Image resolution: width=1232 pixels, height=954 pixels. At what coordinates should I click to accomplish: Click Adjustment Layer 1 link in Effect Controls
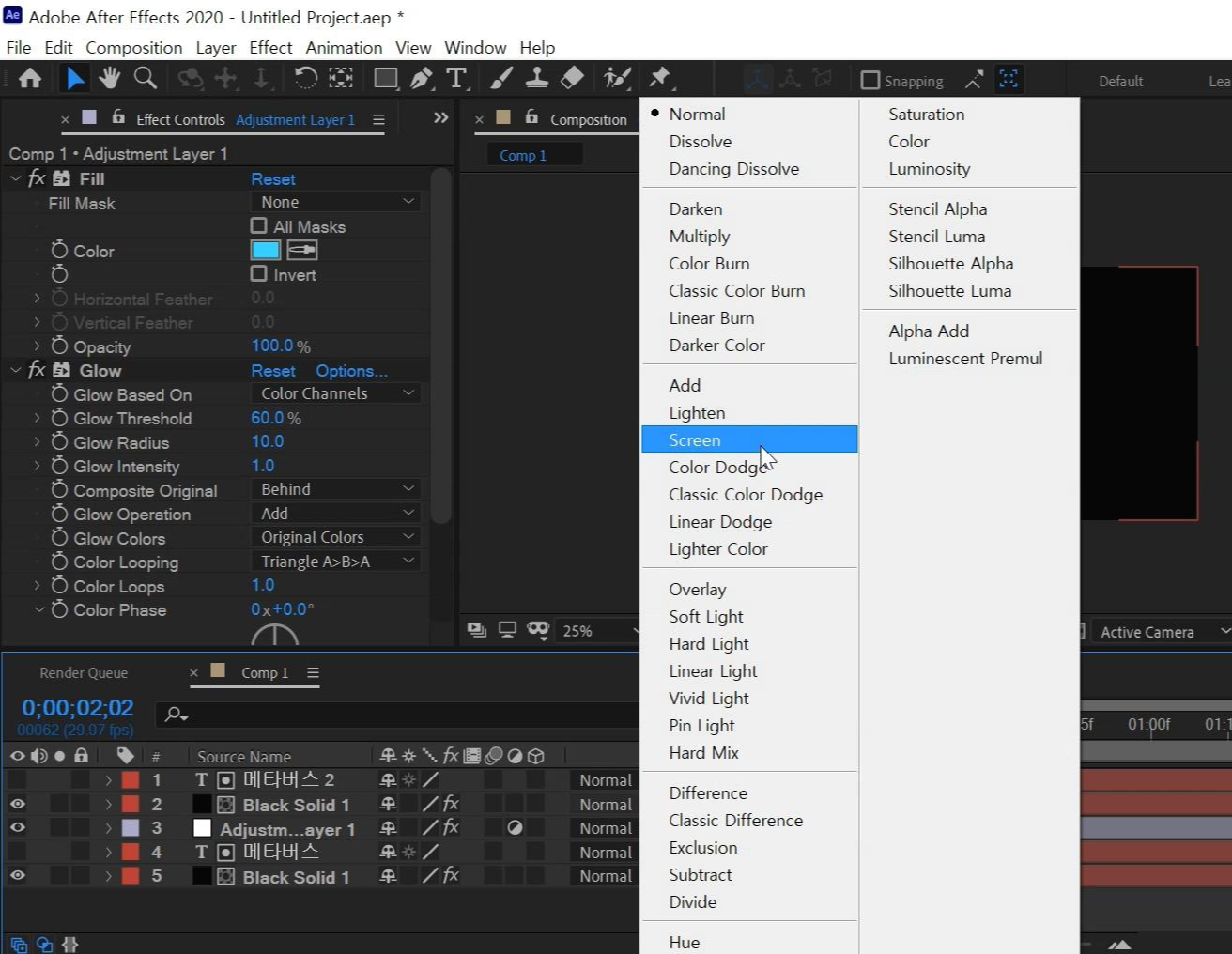point(296,119)
